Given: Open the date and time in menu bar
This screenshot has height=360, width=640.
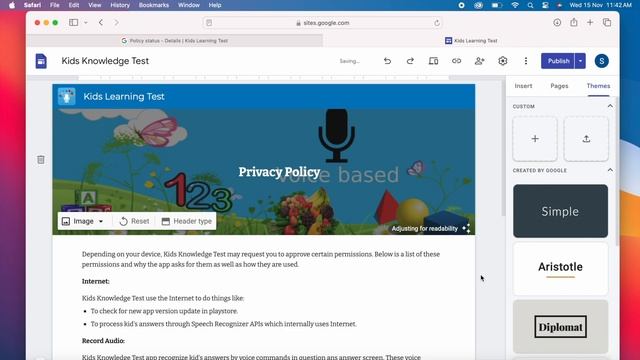Looking at the screenshot, I should [600, 5].
